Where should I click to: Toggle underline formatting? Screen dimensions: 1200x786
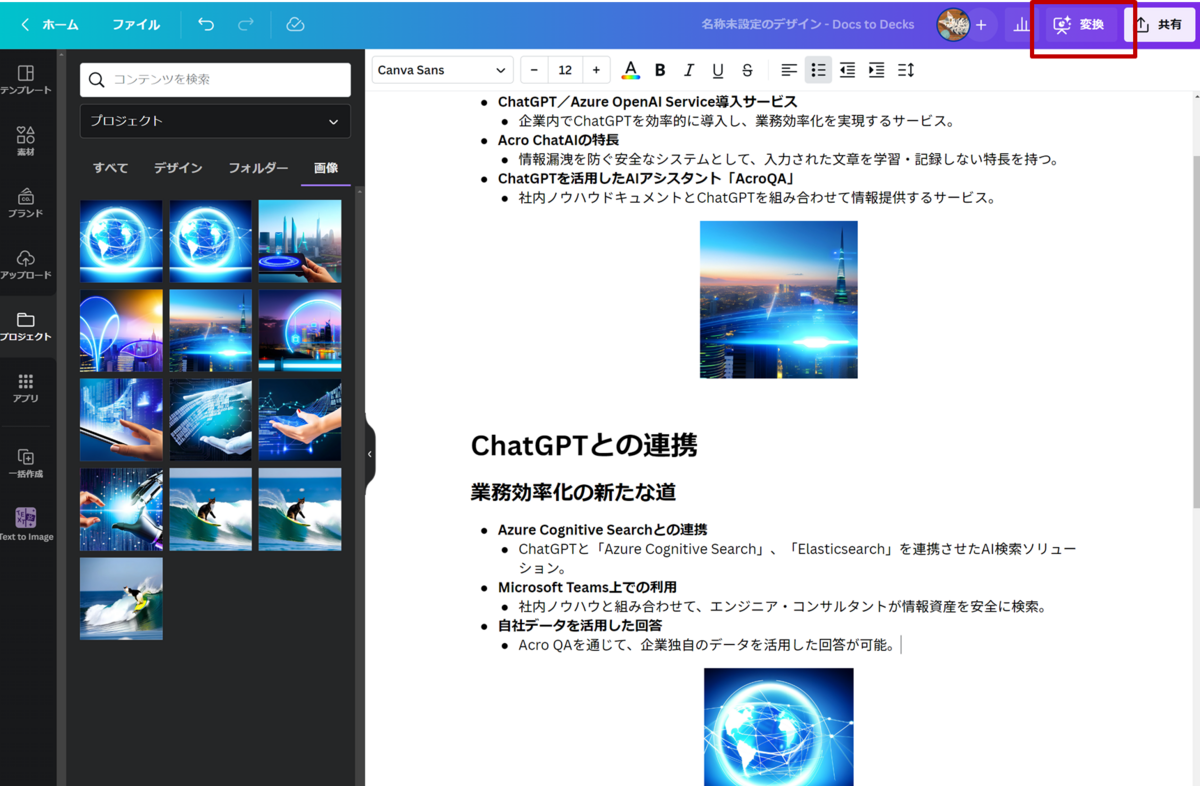(718, 70)
